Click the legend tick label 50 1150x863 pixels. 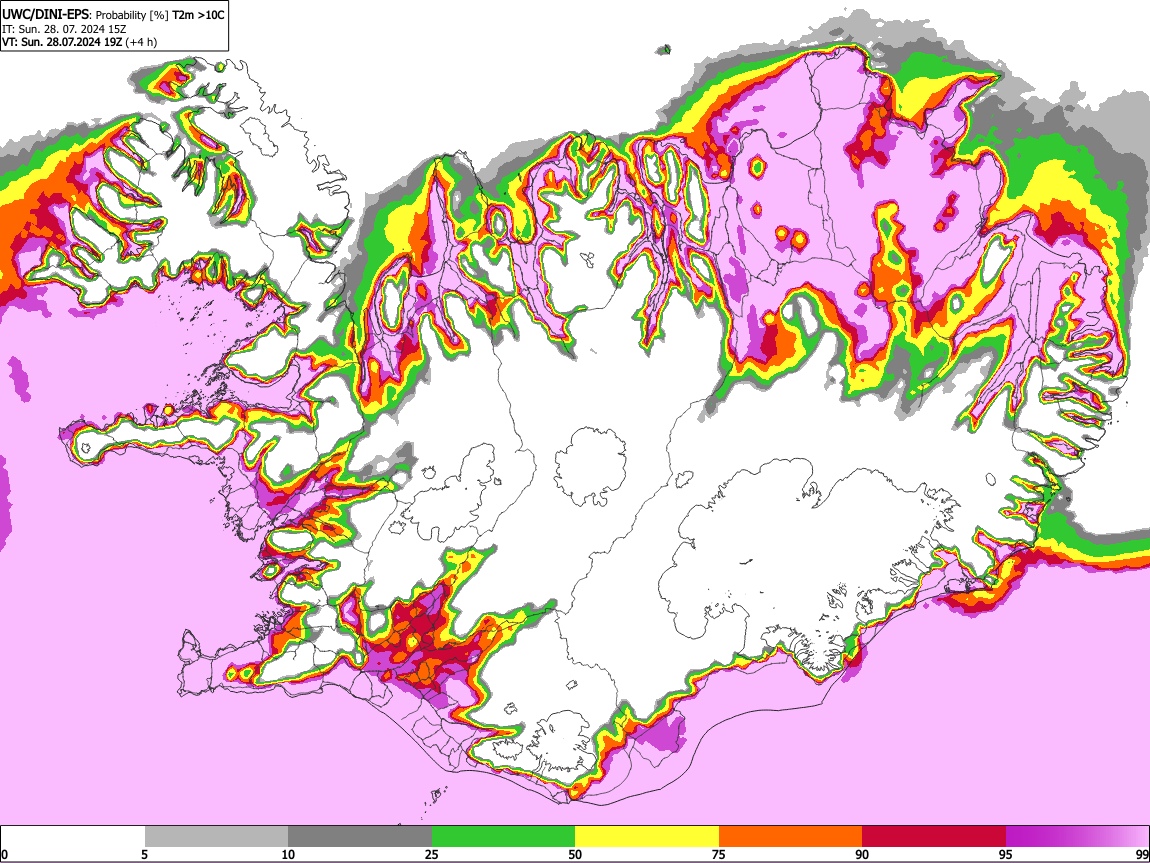coord(575,854)
